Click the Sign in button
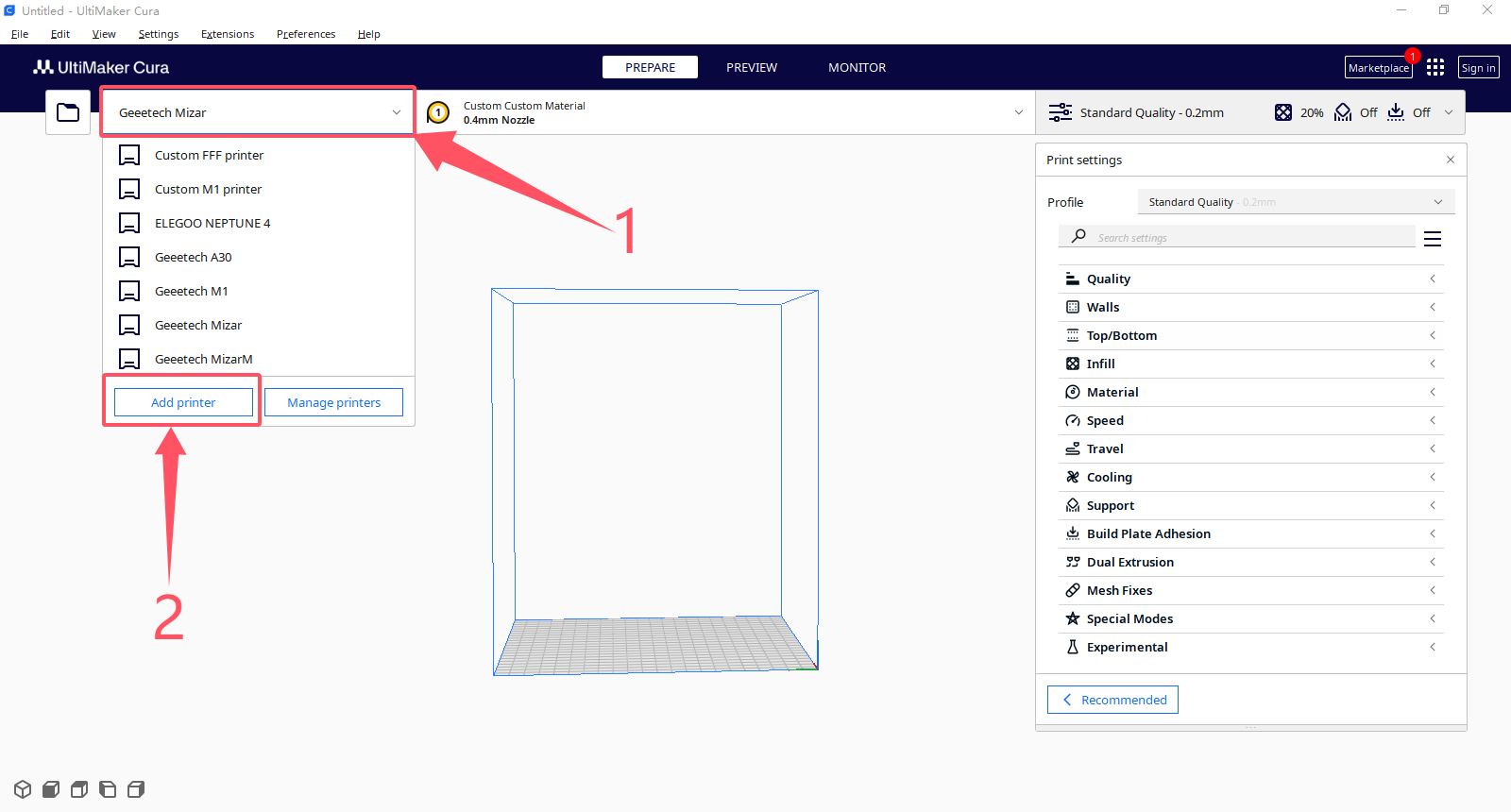Screen dimensions: 1511x812 click(x=1479, y=67)
